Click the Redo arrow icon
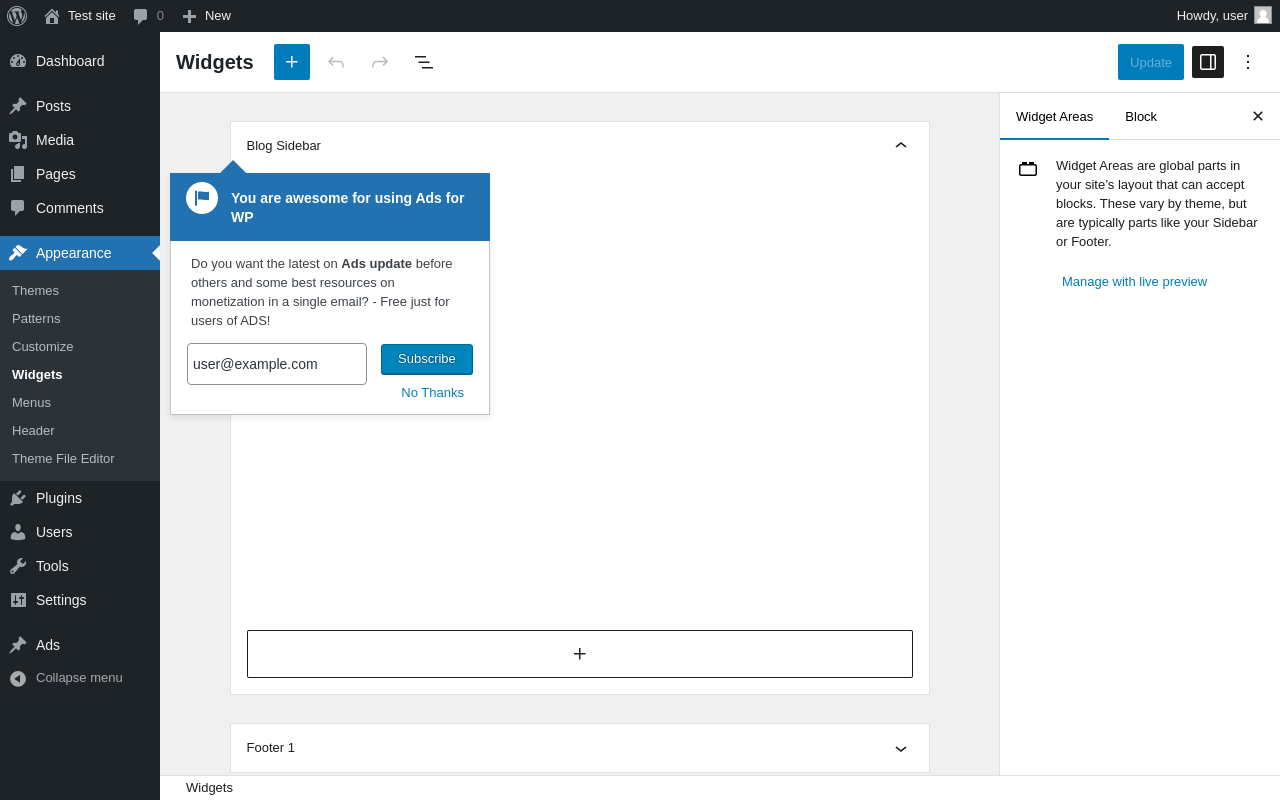1280x800 pixels. pos(380,62)
